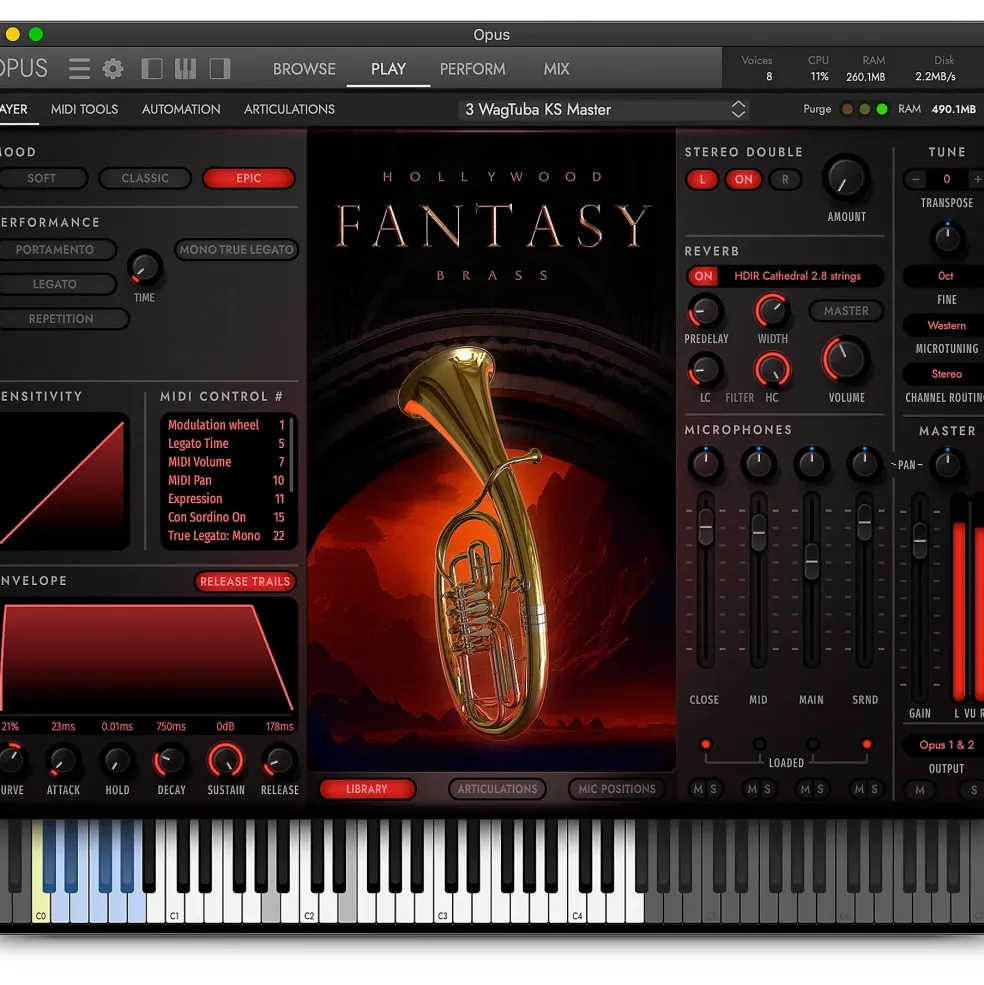This screenshot has height=985, width=984.
Task: Click the green Purge indicator dot
Action: point(882,109)
